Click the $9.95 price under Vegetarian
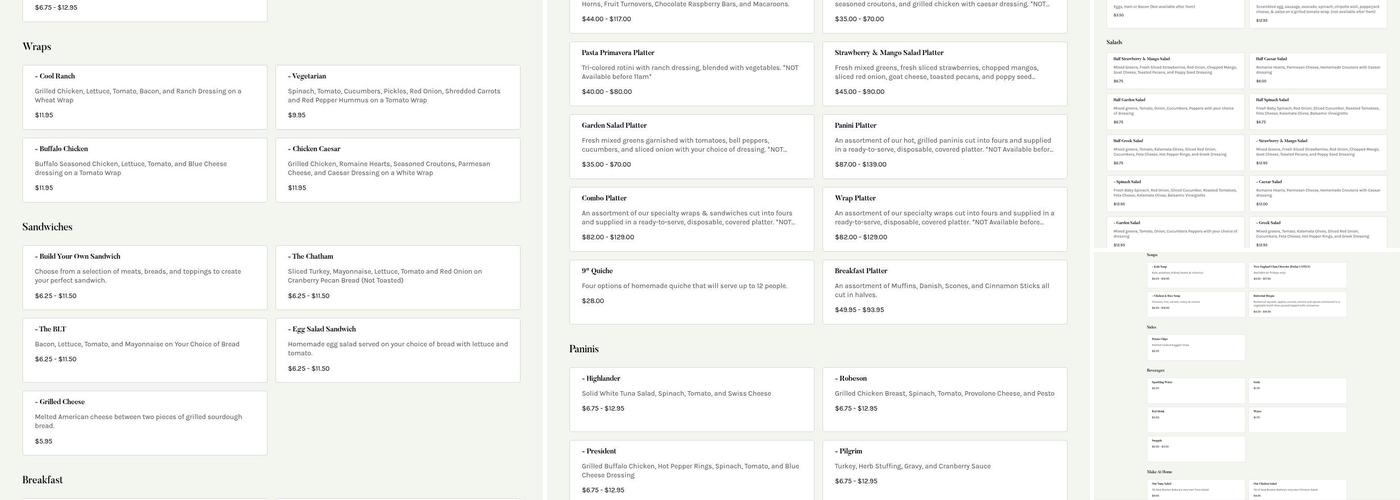The width and height of the screenshot is (1400, 500). 297,115
